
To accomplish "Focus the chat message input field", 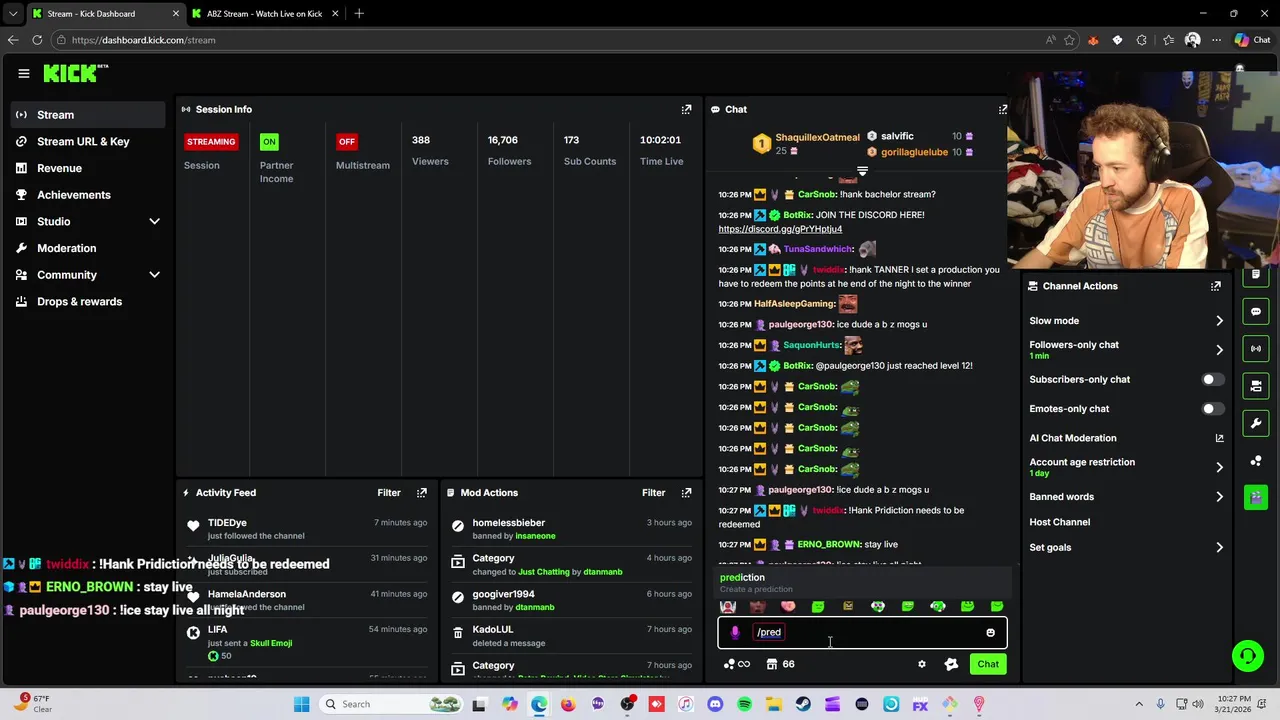I will point(862,632).
